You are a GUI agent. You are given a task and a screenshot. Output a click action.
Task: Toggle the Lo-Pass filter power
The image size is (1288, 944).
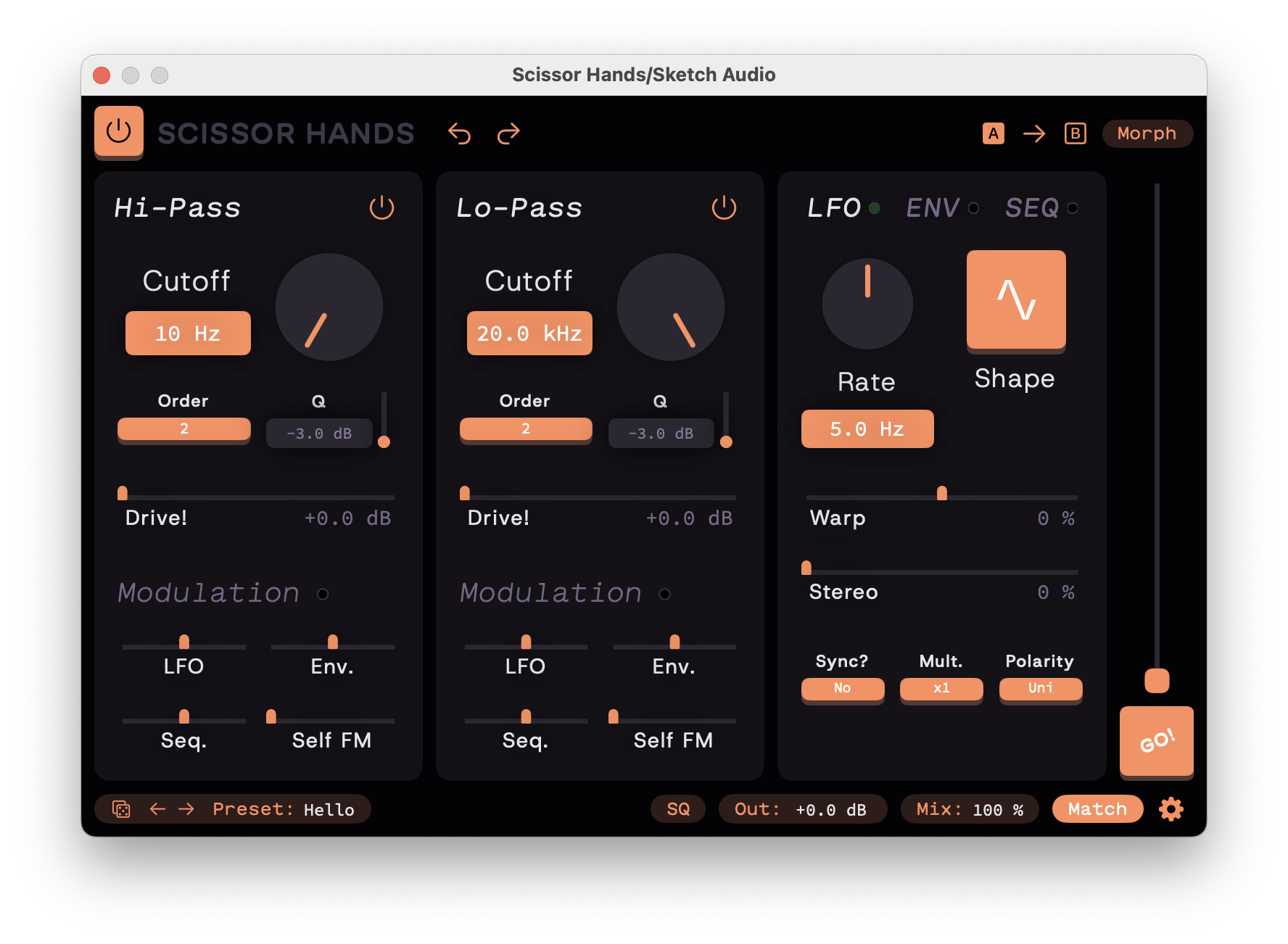pyautogui.click(x=723, y=208)
